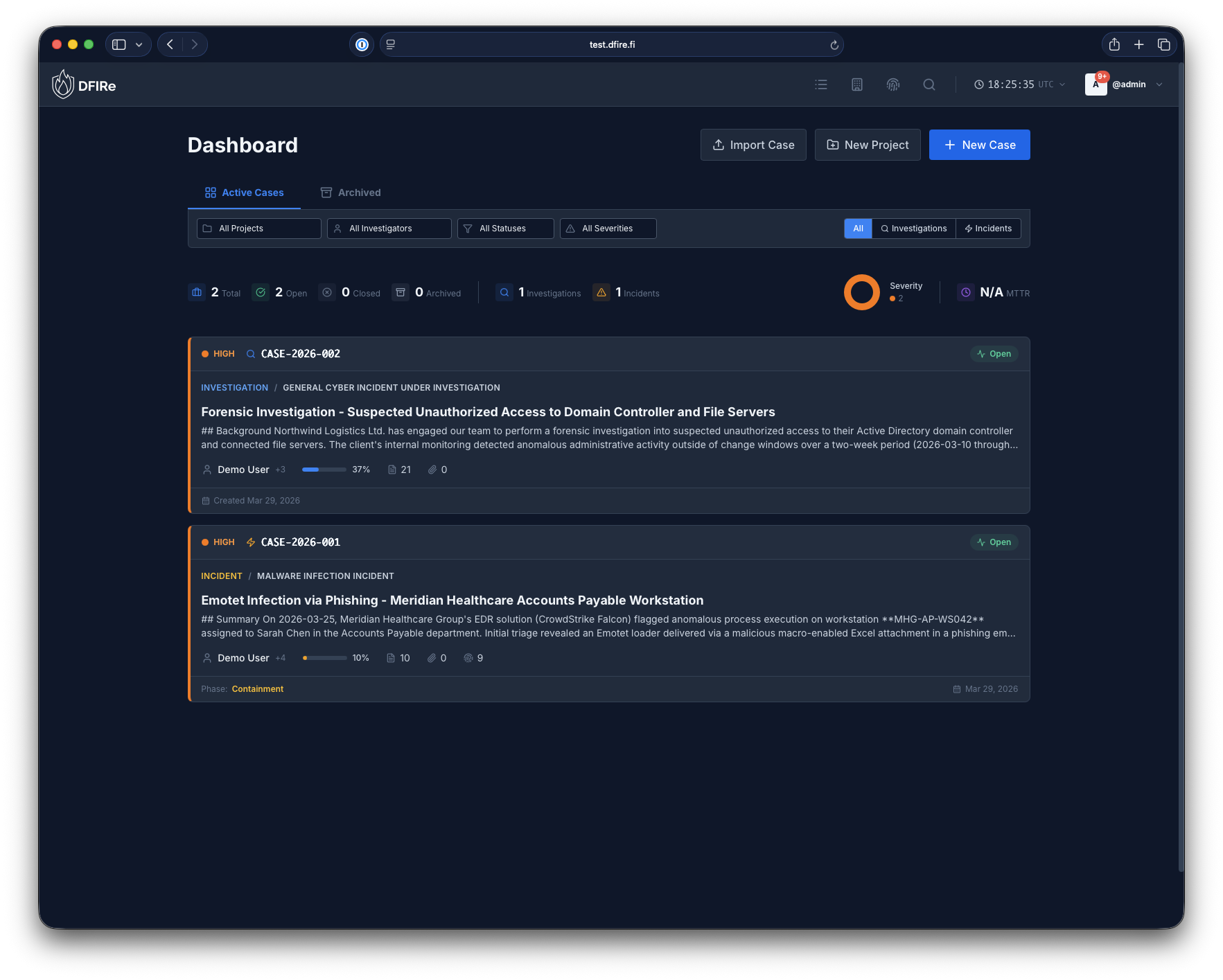Click the Investigations stat magnifier icon
Viewport: 1223px width, 980px height.
click(504, 292)
